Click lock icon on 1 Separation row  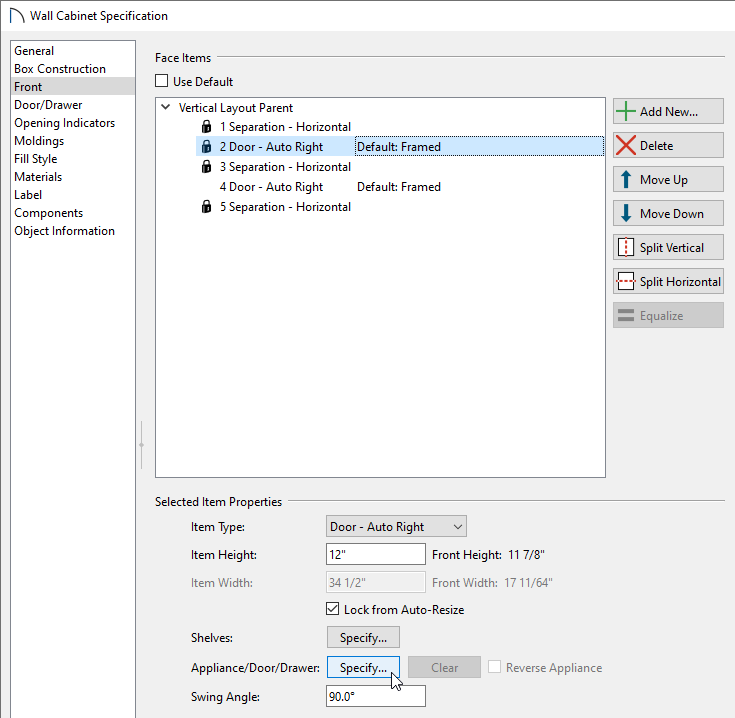click(x=206, y=127)
